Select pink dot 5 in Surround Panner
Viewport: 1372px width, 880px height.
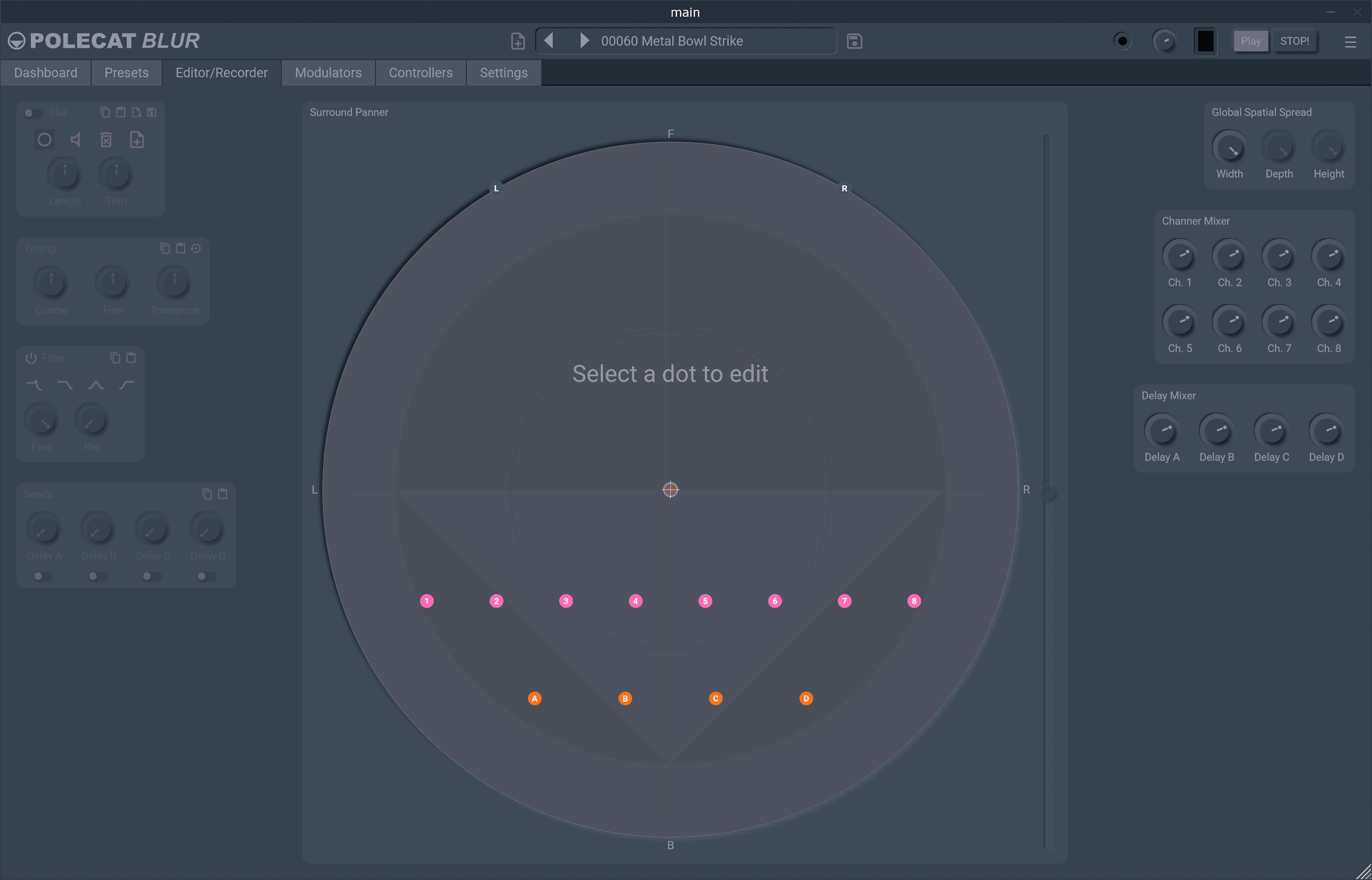(705, 601)
